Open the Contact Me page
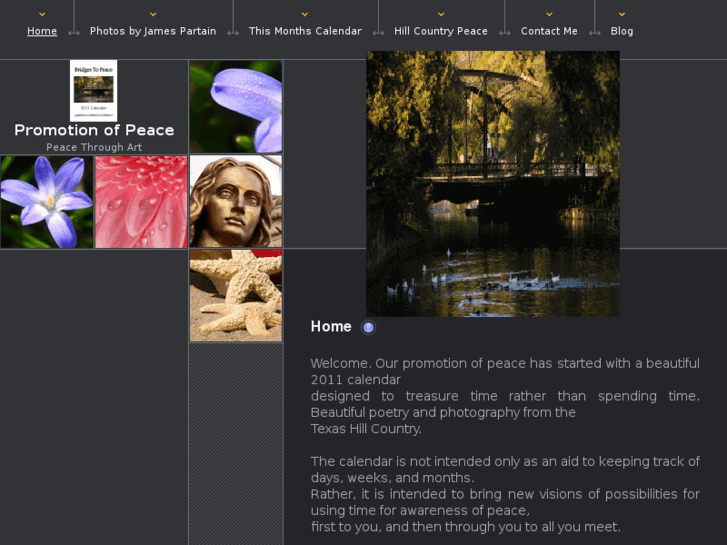 [549, 31]
